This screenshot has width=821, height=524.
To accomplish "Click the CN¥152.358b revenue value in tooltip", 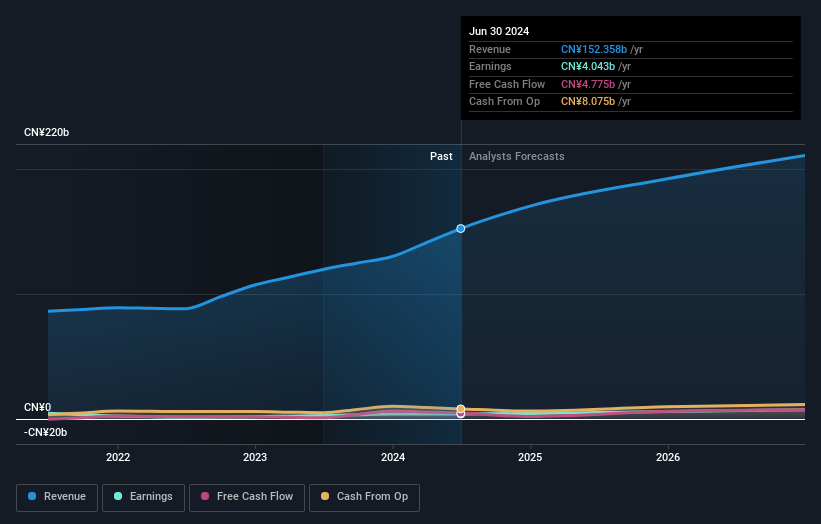I will [594, 50].
